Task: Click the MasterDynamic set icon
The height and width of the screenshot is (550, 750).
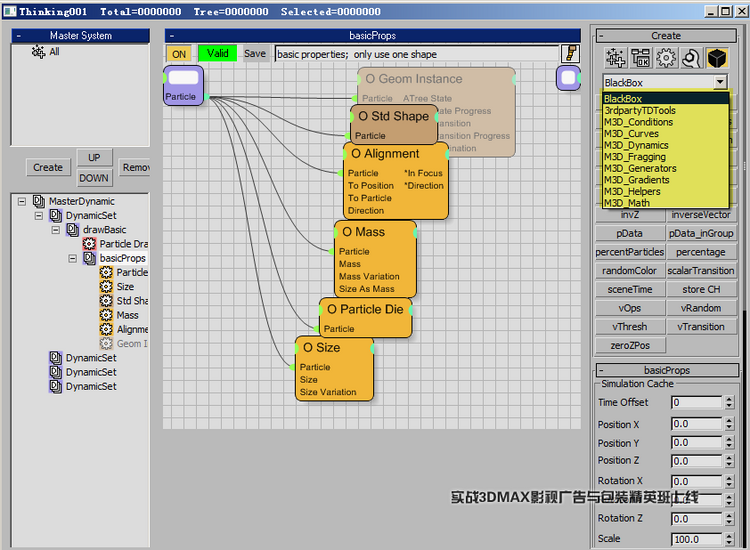Action: click(39, 201)
